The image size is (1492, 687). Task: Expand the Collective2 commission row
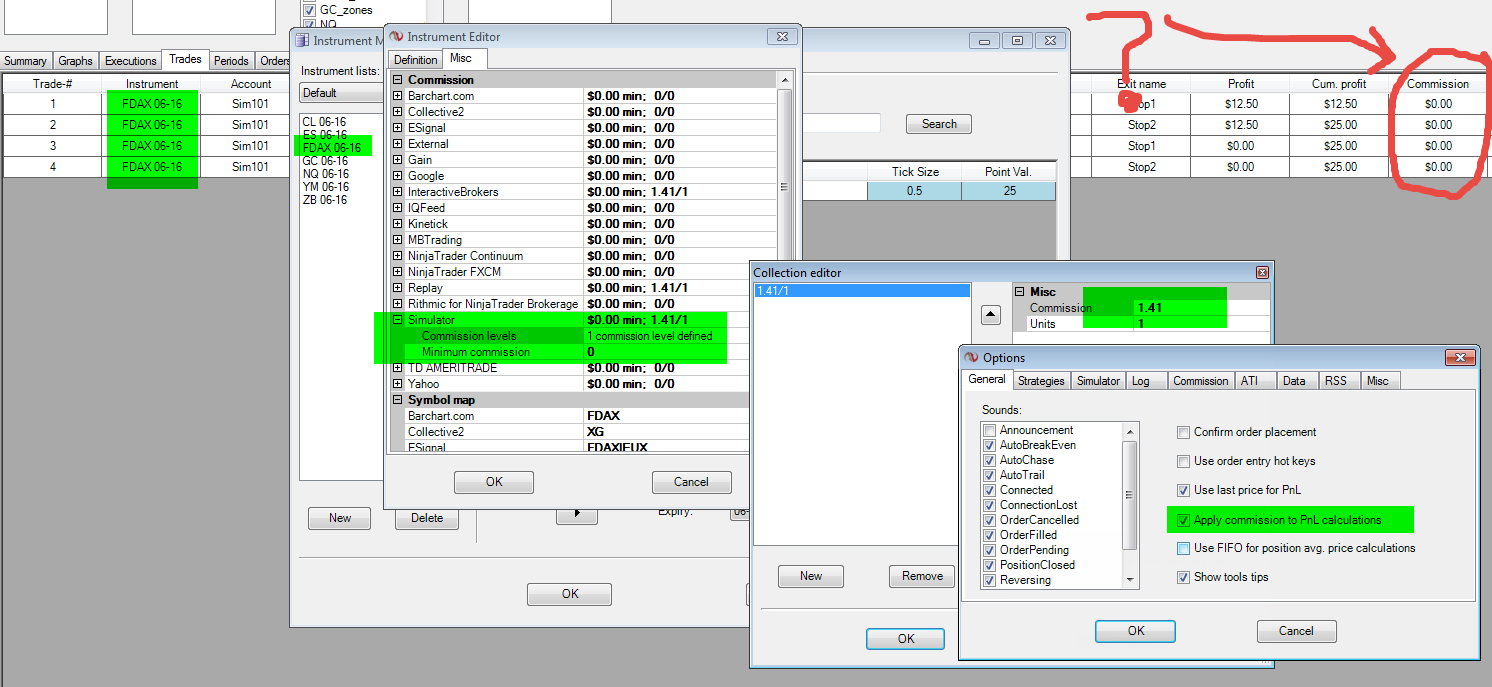point(397,112)
